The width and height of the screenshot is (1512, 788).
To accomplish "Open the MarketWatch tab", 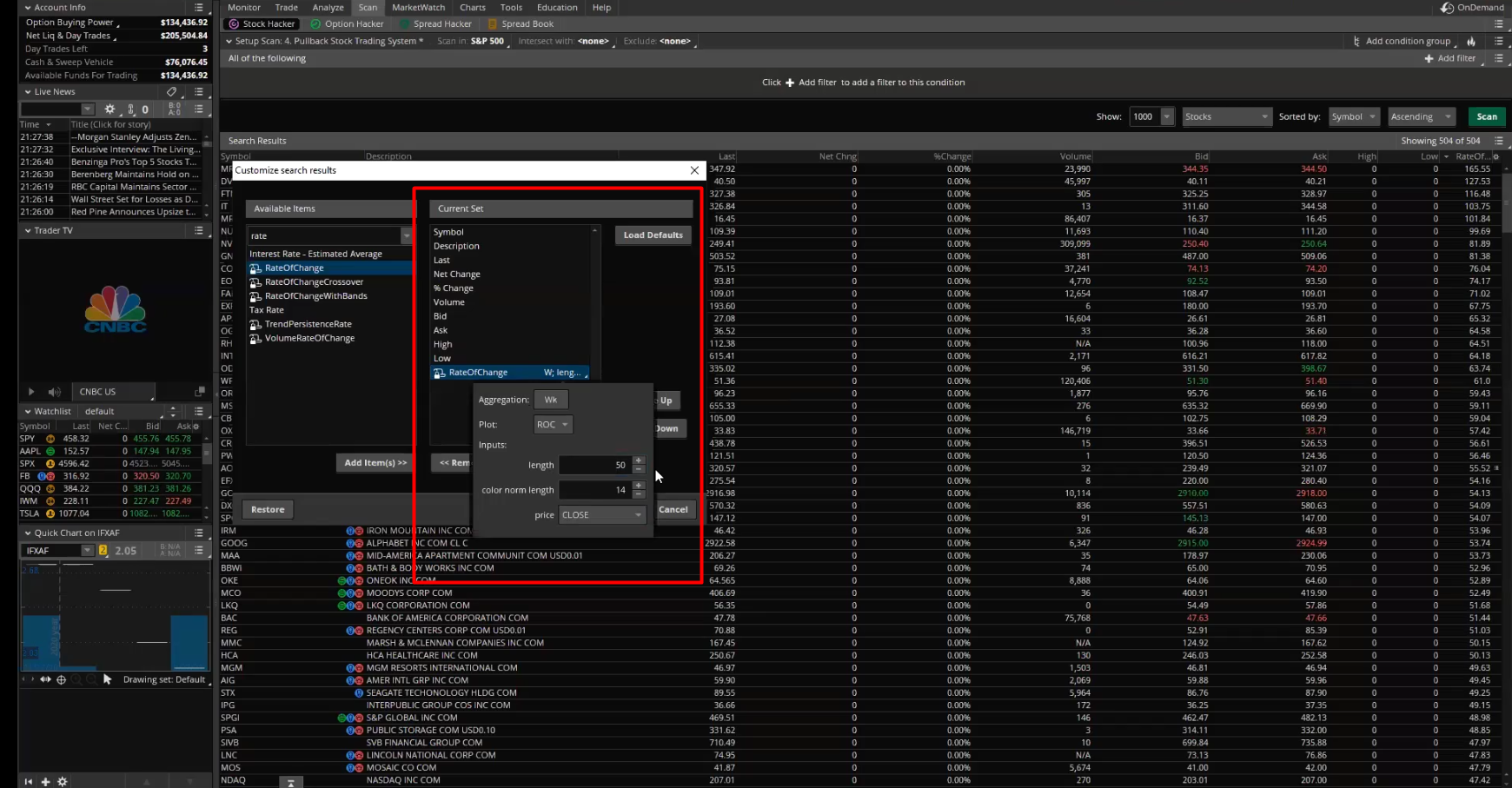I will (418, 7).
